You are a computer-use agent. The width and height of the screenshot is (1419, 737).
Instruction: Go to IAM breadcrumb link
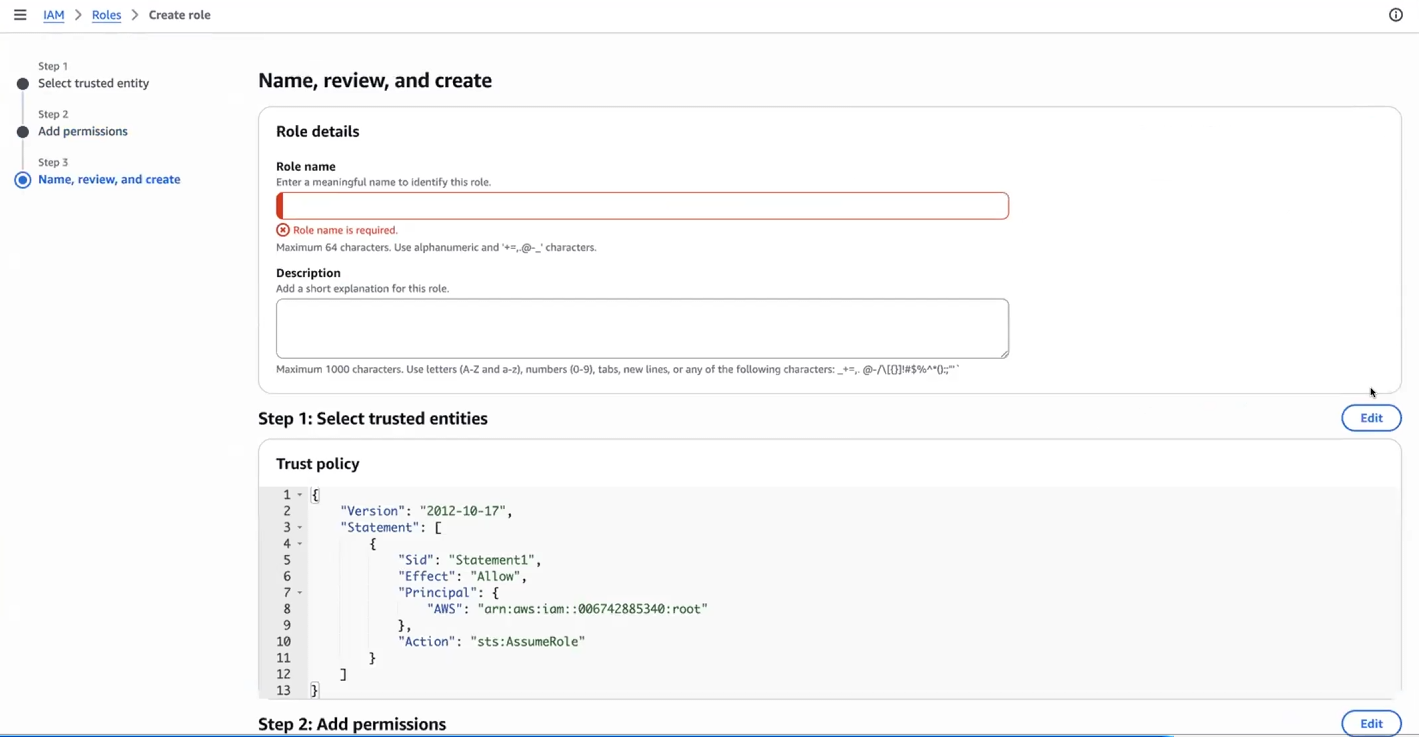click(54, 15)
